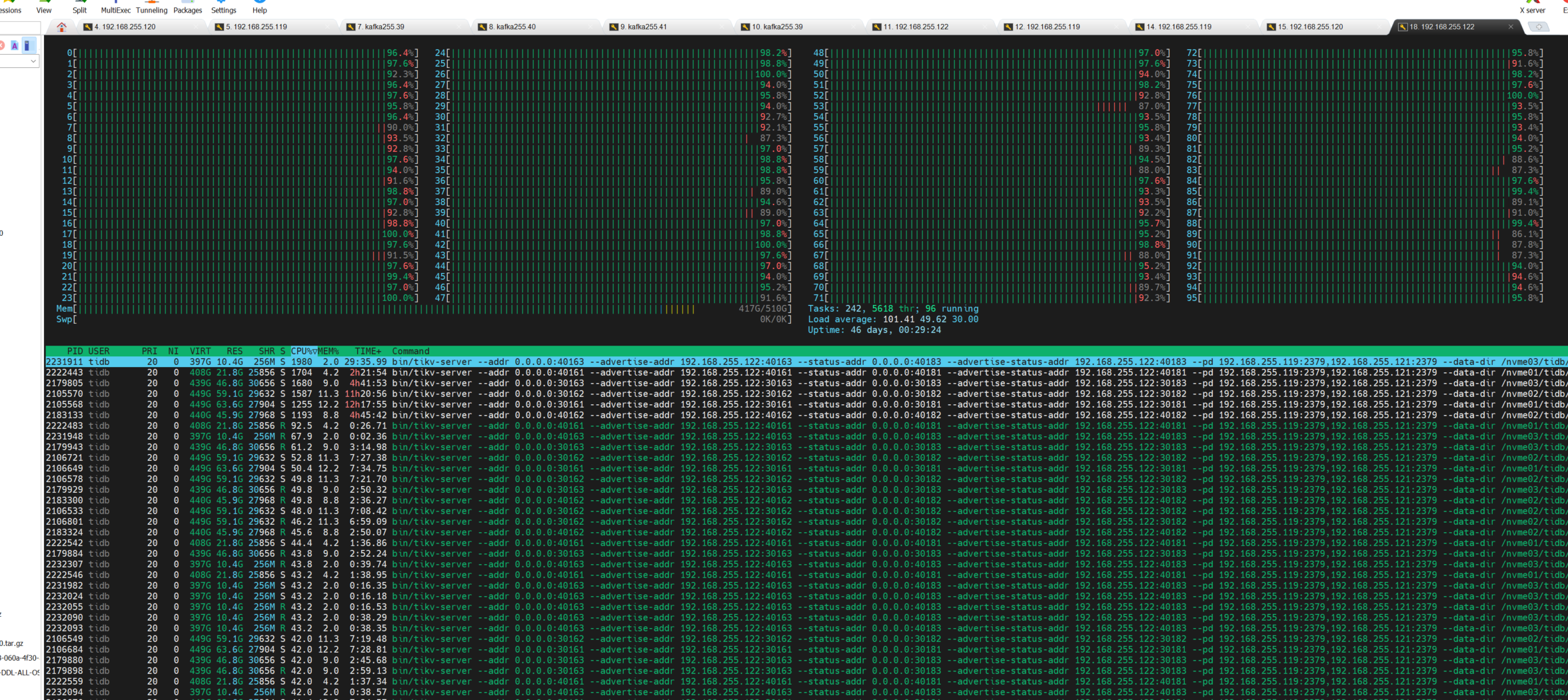The width and height of the screenshot is (1568, 700).
Task: Select process row PID 2106649
Action: [806, 468]
